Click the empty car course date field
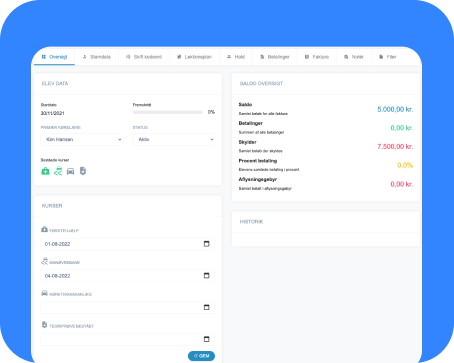The width and height of the screenshot is (454, 363). 127,307
